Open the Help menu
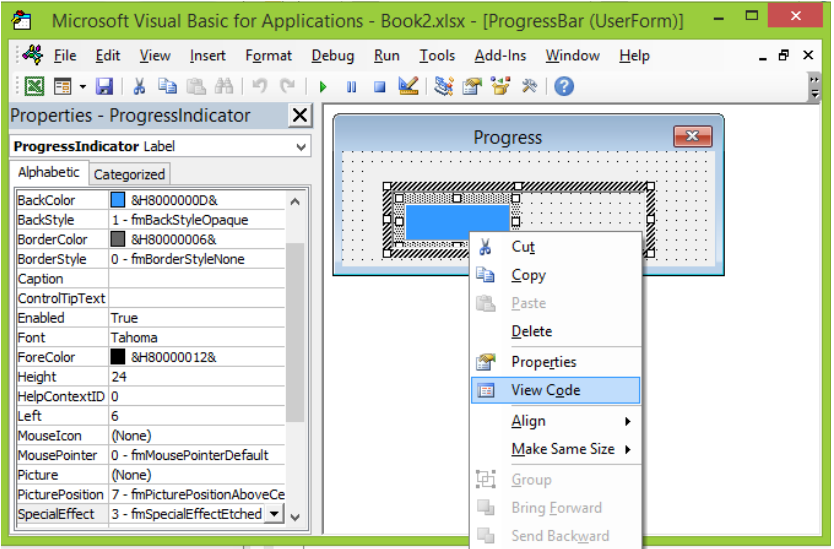The image size is (834, 549). [x=635, y=55]
